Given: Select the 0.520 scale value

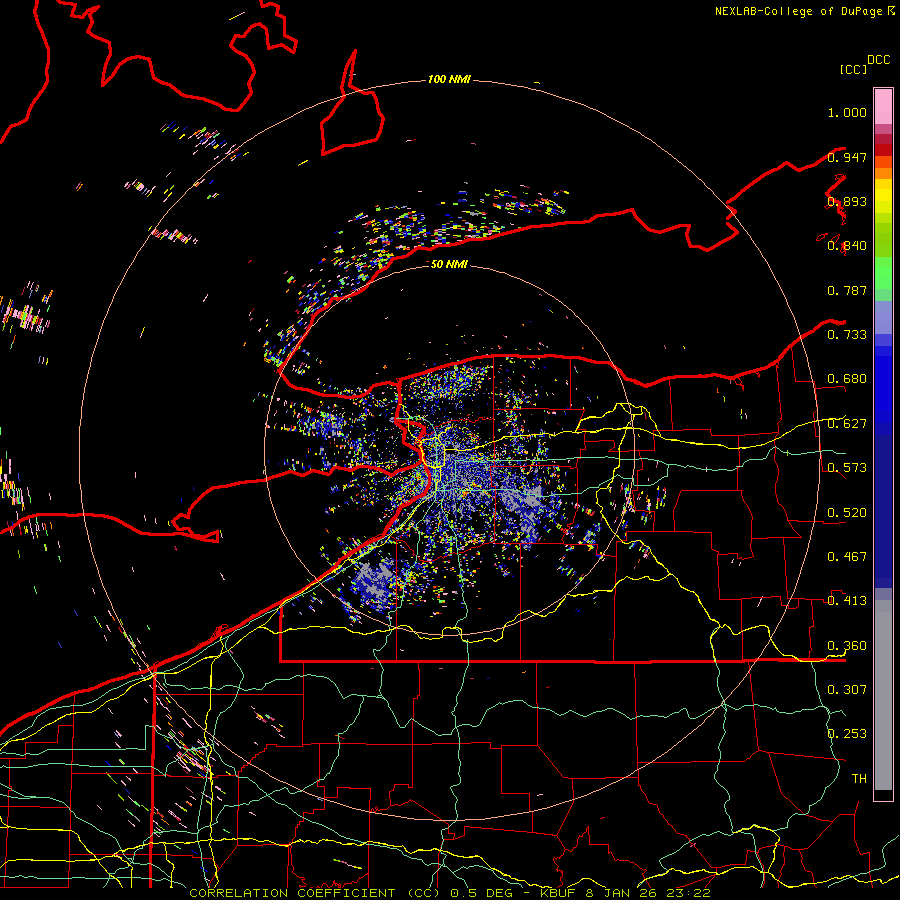Looking at the screenshot, I should coord(847,513).
